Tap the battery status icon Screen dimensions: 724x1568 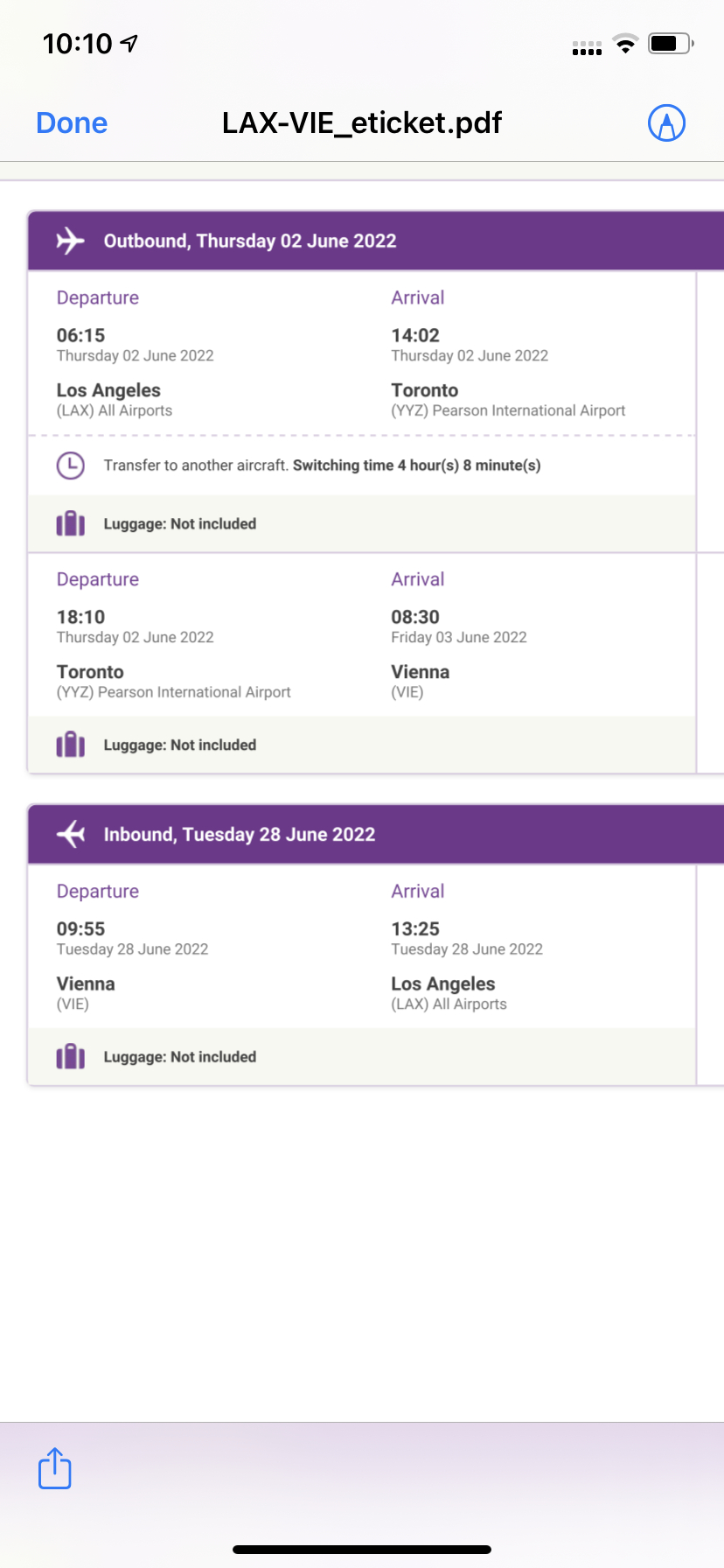point(670,44)
